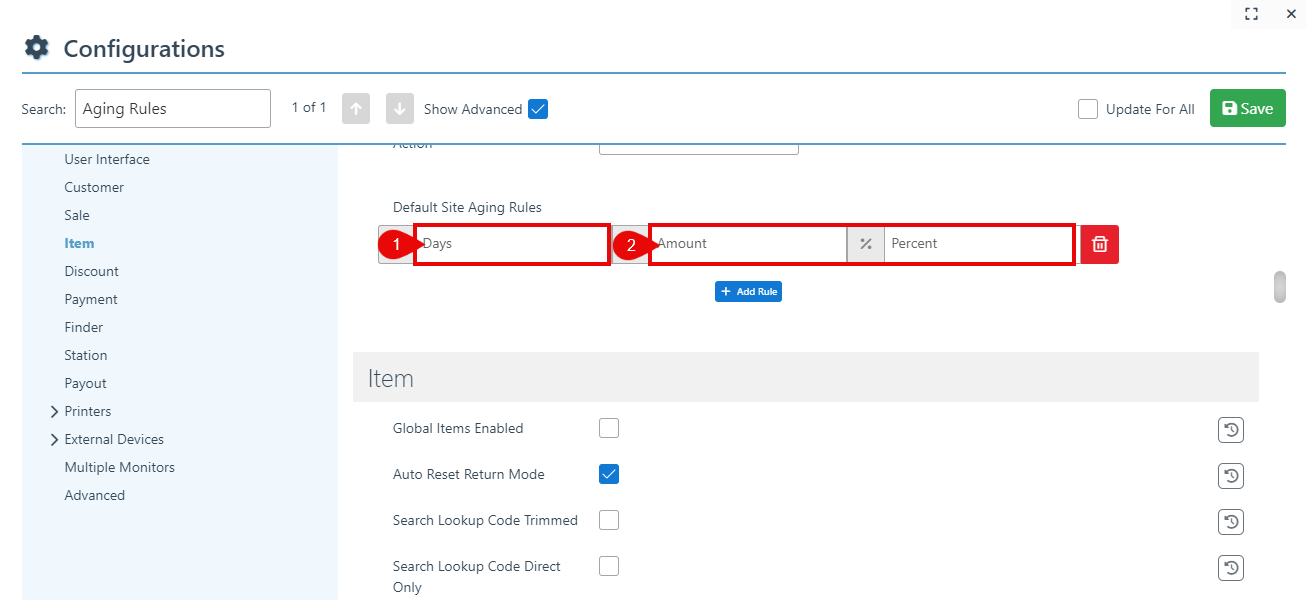This screenshot has width=1306, height=600.
Task: Click the fullscreen expand icon
Action: tap(1251, 14)
